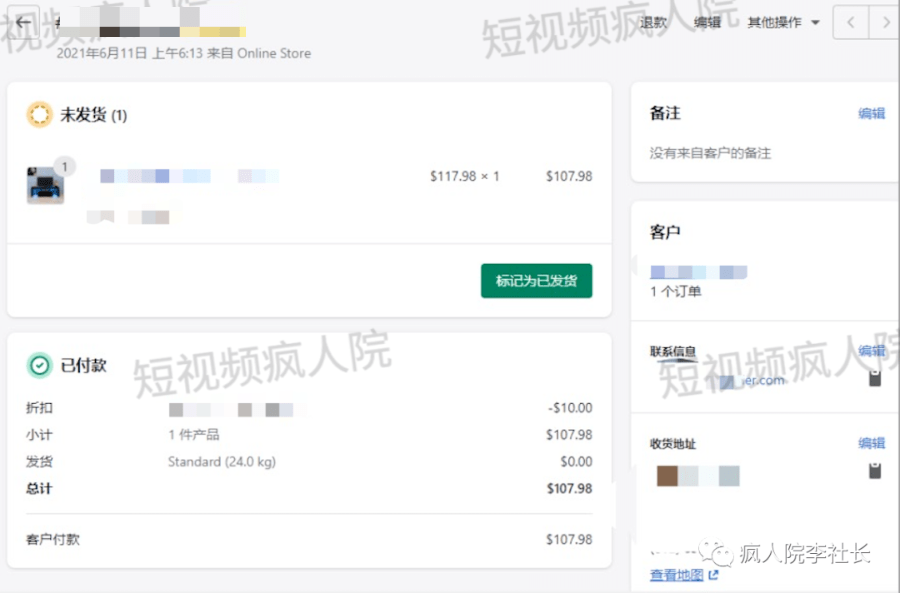900x593 pixels.
Task: Edit the 备注 notes section
Action: (871, 114)
